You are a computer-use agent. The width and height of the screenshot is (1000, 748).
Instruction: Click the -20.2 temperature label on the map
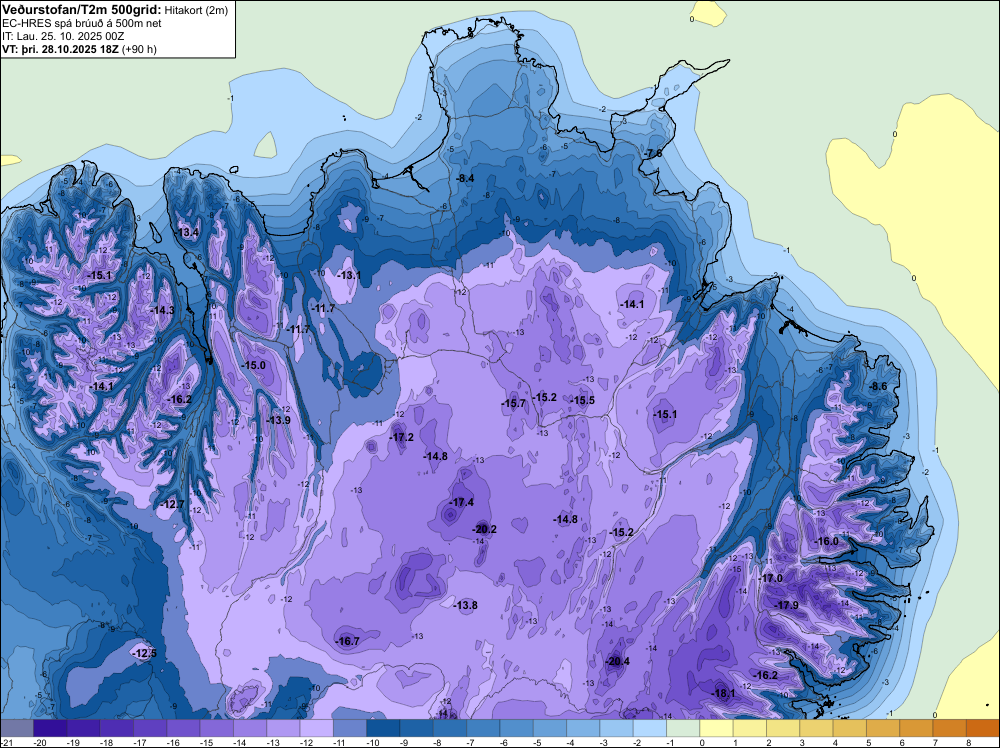coord(484,529)
